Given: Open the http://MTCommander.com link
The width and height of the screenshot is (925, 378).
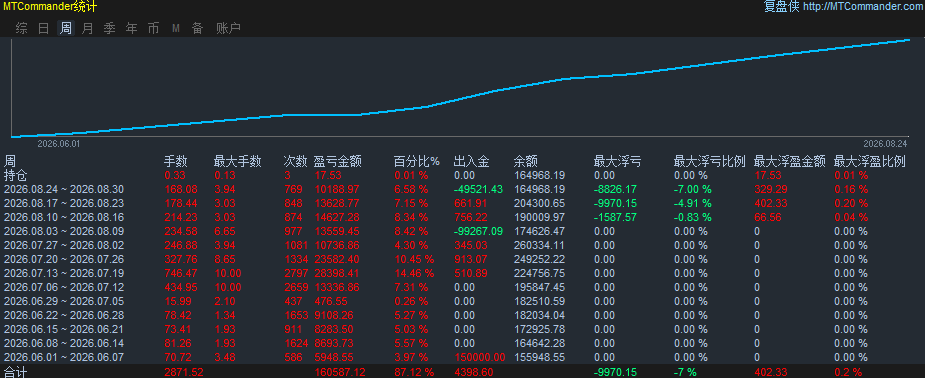Looking at the screenshot, I should pyautogui.click(x=864, y=7).
